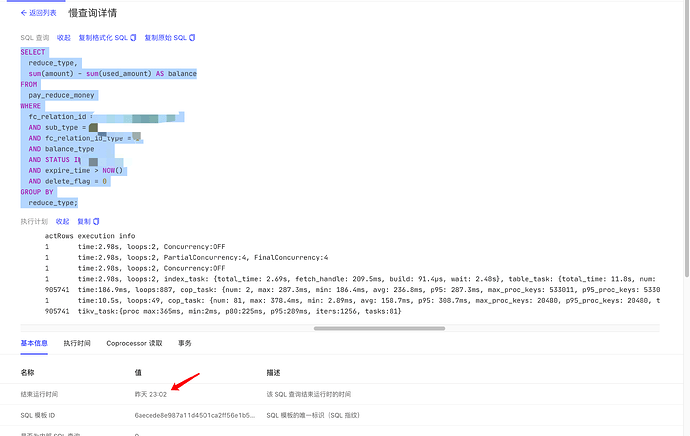Click the plan line with PartialConcurrency:4
The height and width of the screenshot is (436, 690).
tap(186, 257)
